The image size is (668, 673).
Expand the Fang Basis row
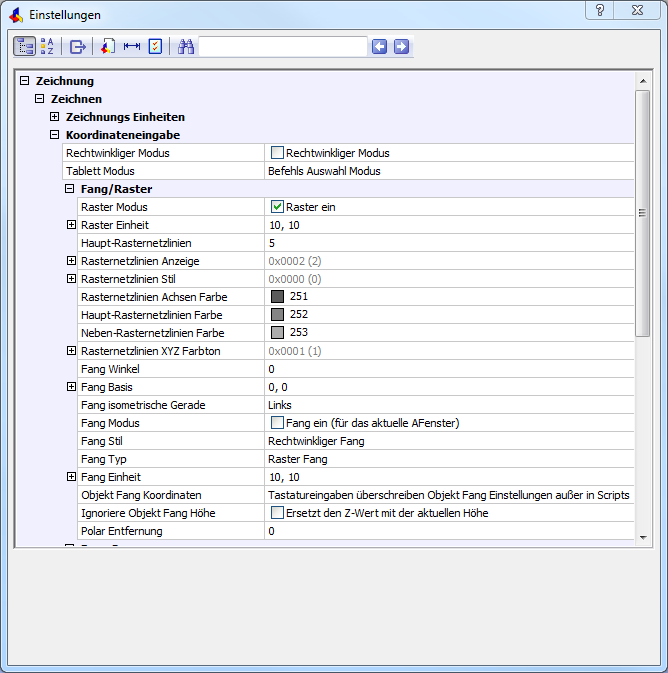point(71,387)
